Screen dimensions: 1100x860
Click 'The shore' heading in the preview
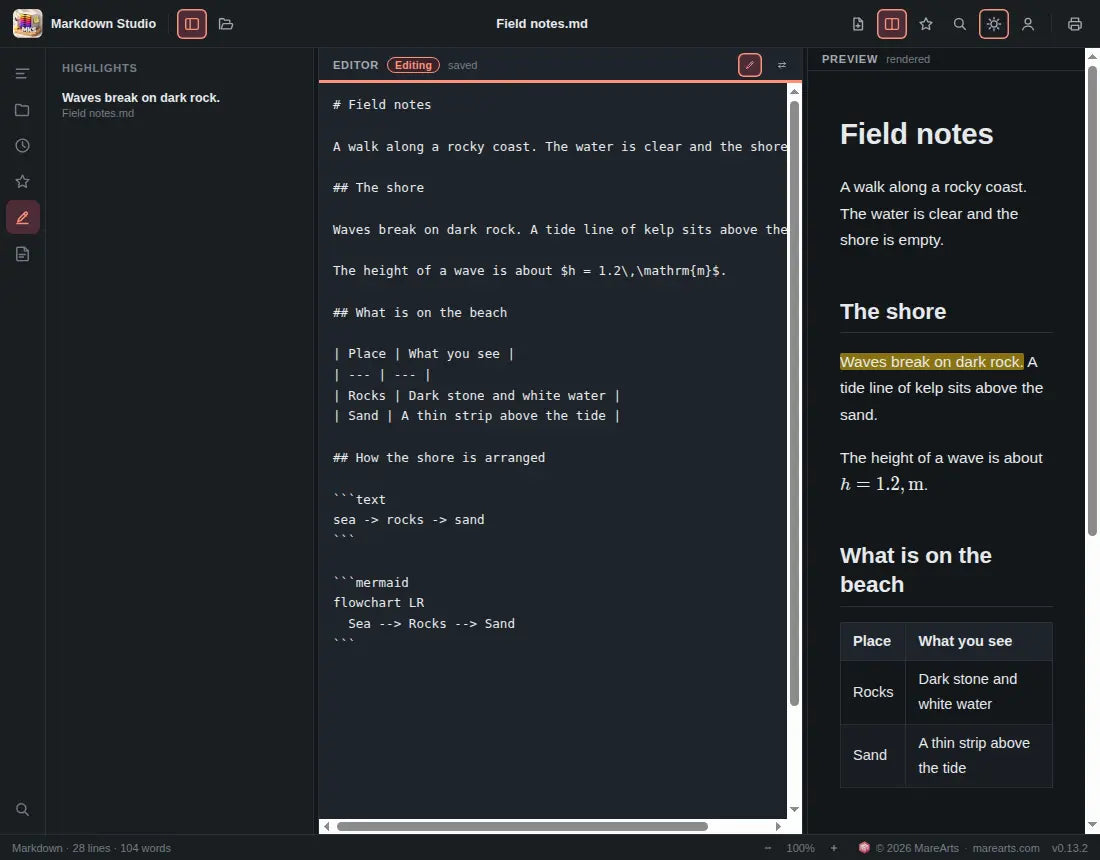(x=892, y=311)
